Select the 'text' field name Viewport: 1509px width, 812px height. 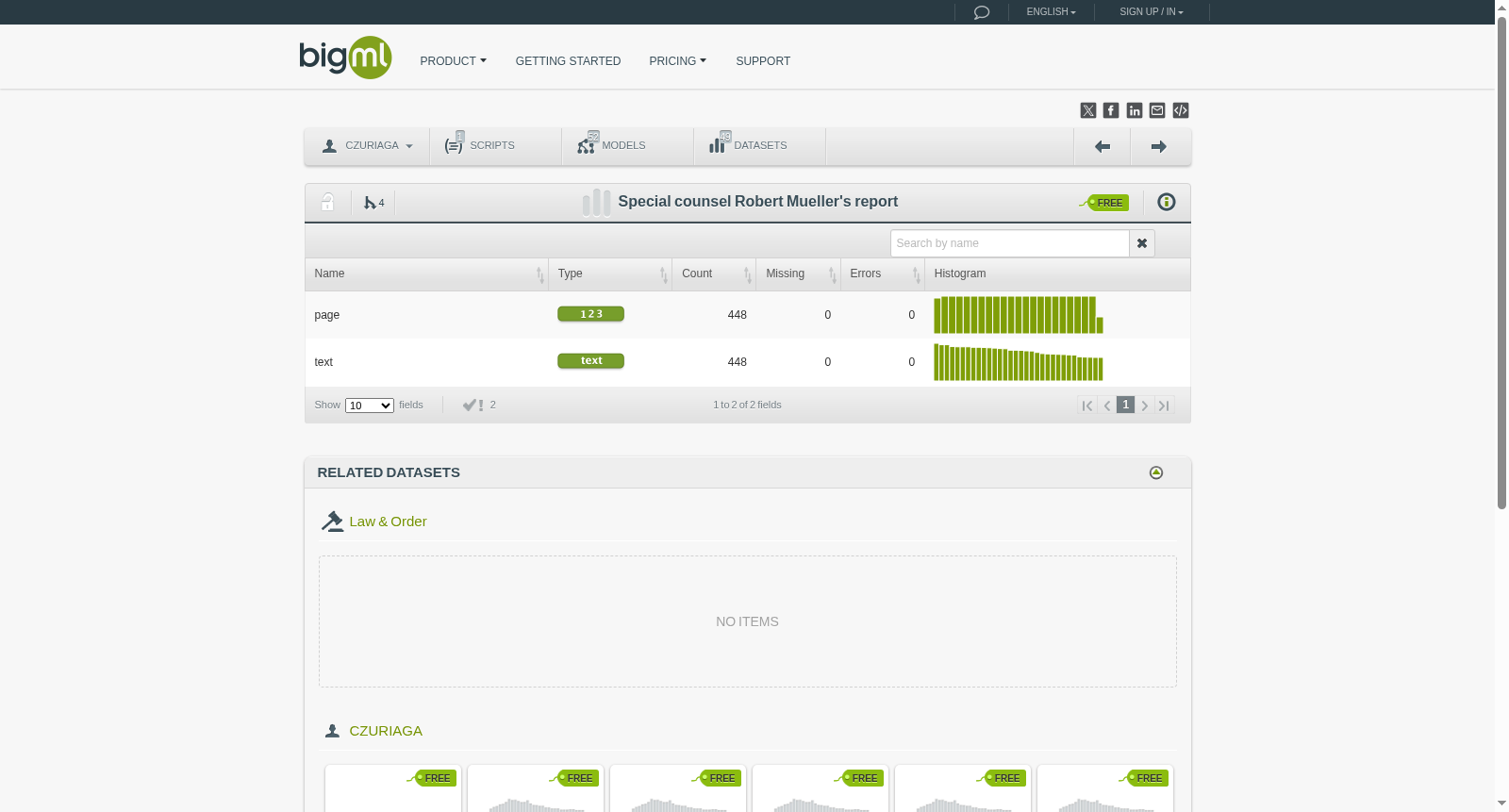(323, 362)
